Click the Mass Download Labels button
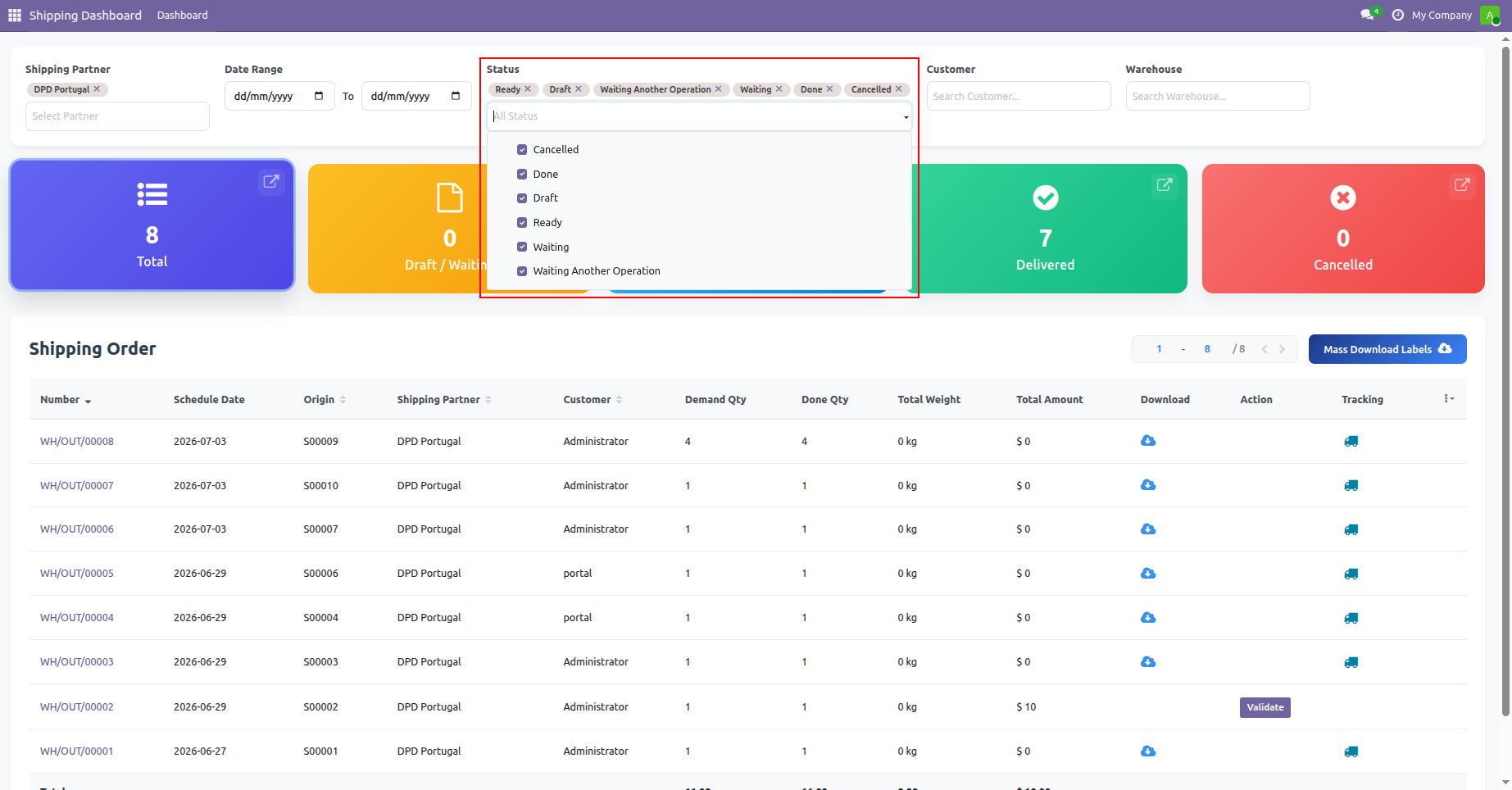 click(1387, 349)
